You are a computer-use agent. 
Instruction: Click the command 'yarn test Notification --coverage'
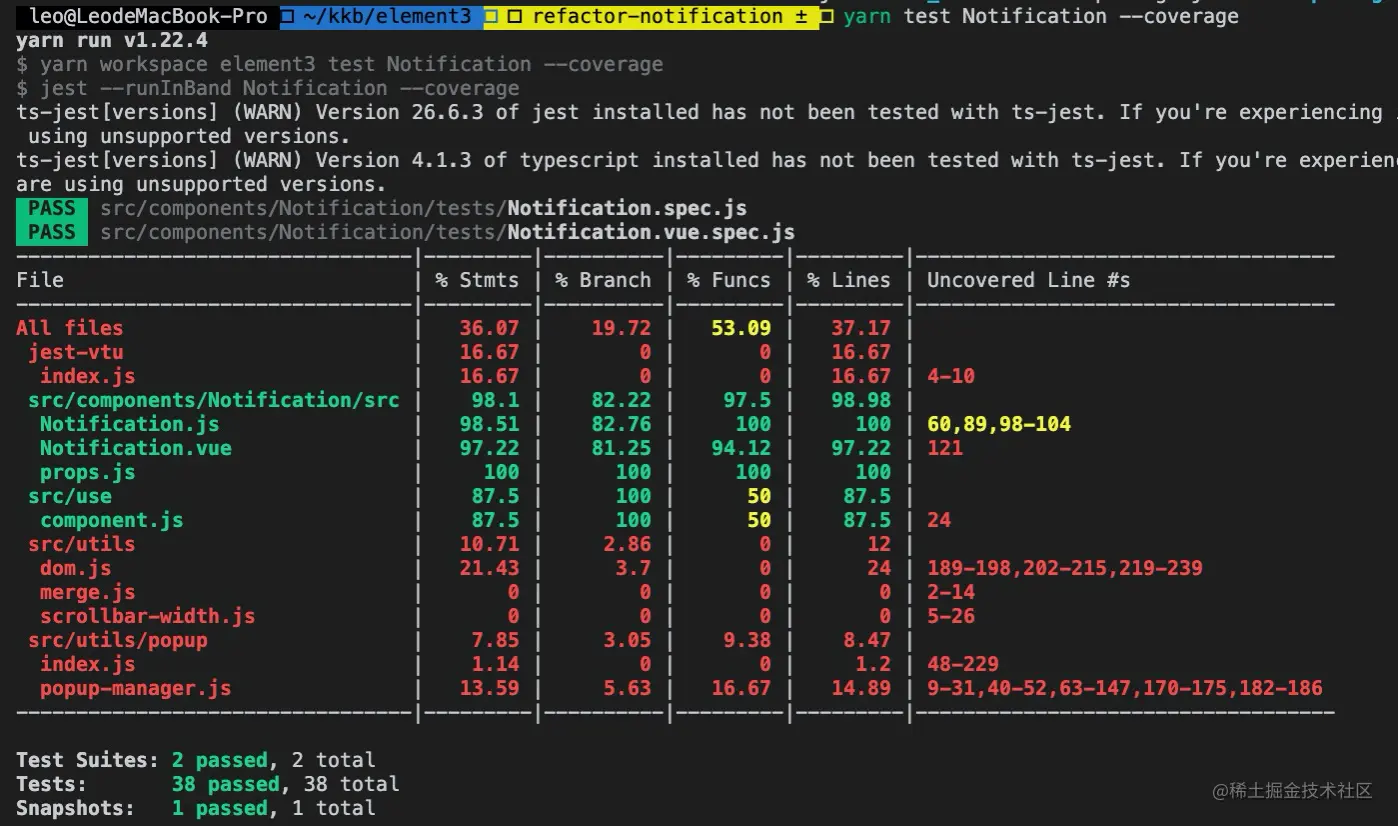[1041, 16]
